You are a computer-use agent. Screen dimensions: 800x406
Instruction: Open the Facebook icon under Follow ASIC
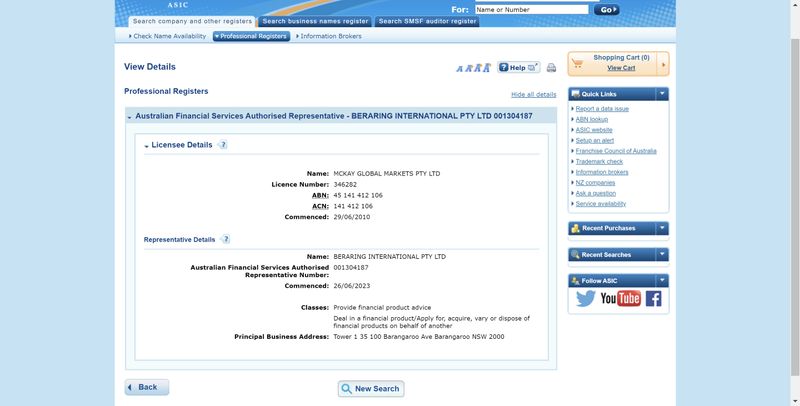point(654,298)
